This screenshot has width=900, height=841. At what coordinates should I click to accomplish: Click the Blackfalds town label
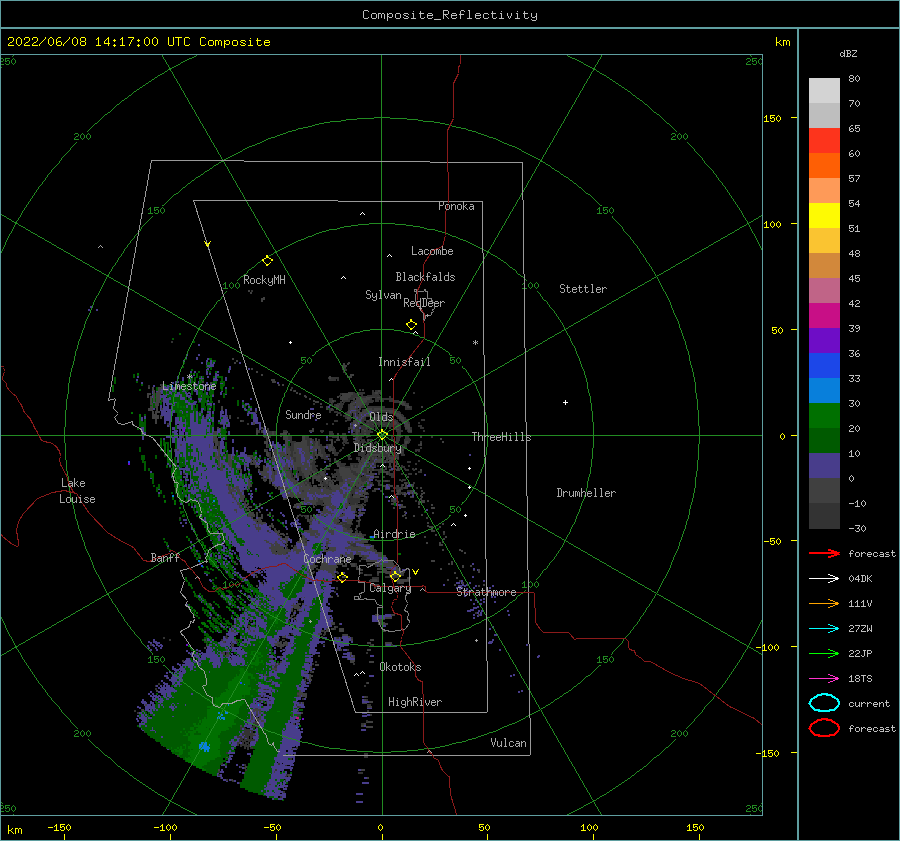tap(425, 277)
